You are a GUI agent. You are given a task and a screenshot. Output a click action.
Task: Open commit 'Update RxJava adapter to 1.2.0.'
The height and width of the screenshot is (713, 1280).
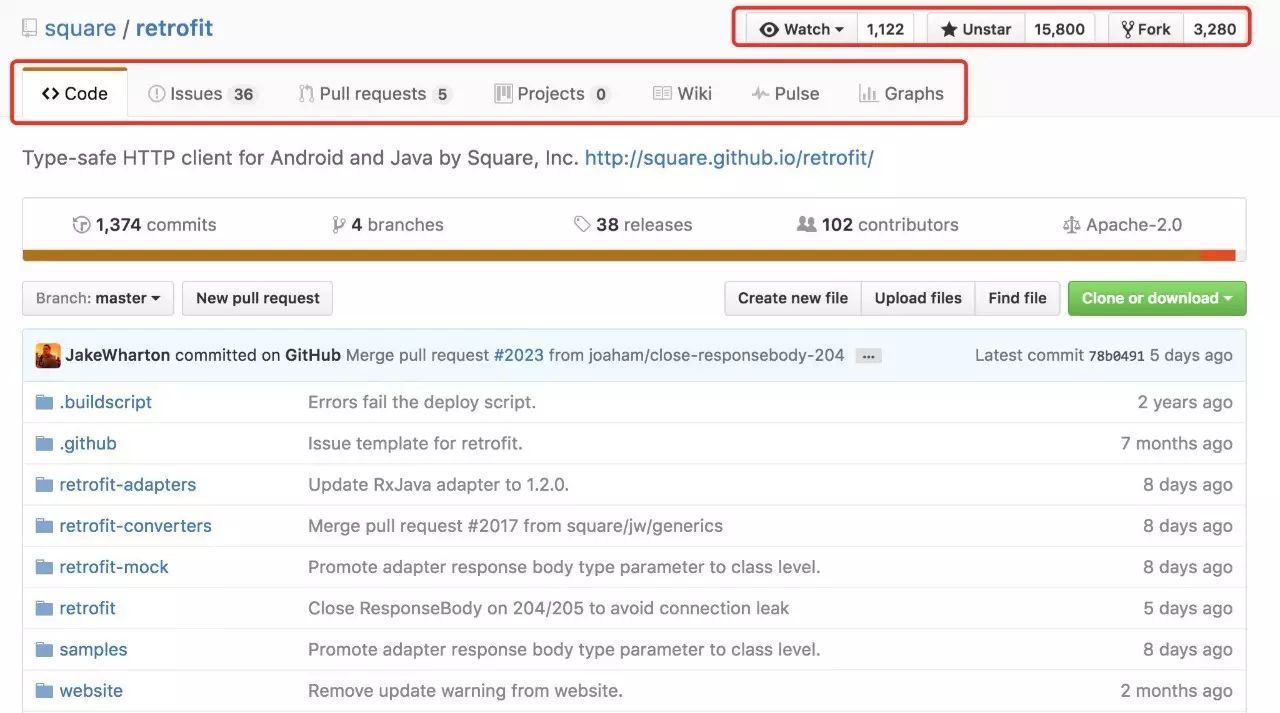438,485
